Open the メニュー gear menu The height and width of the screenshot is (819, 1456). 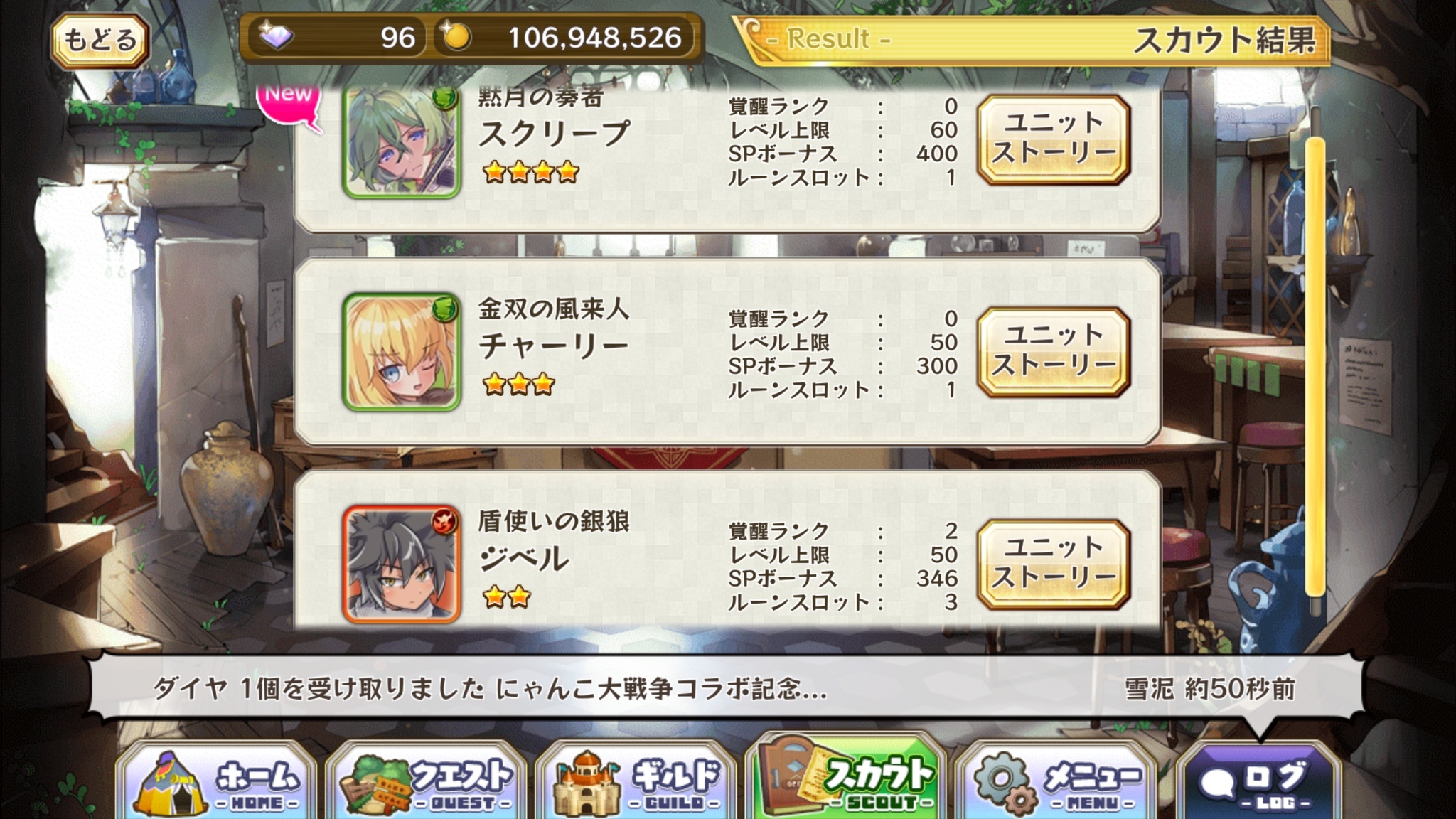(x=1056, y=782)
